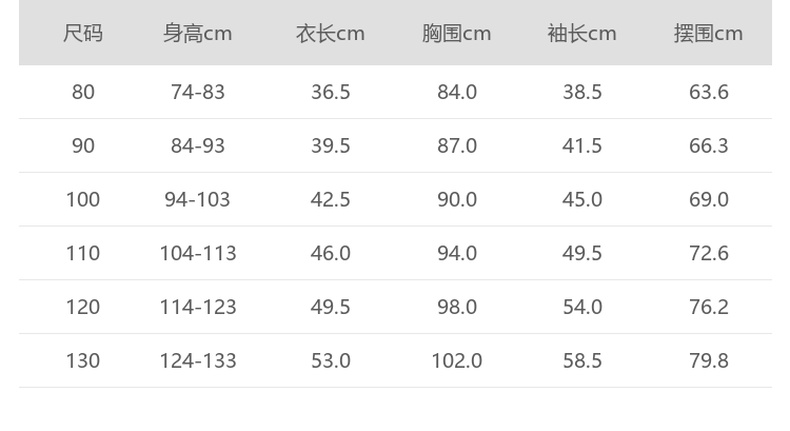The height and width of the screenshot is (431, 790).
Task: Click the size 90 cell
Action: click(x=83, y=146)
